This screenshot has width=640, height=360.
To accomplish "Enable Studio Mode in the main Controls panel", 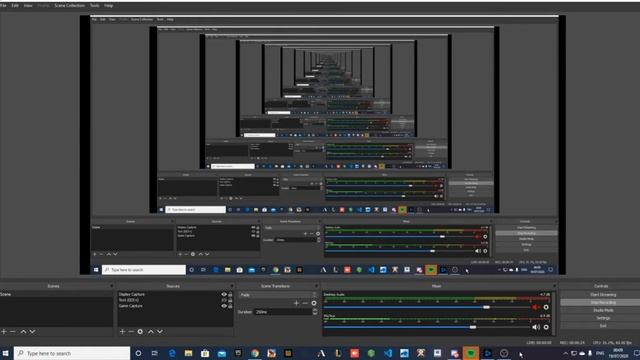I will (603, 310).
